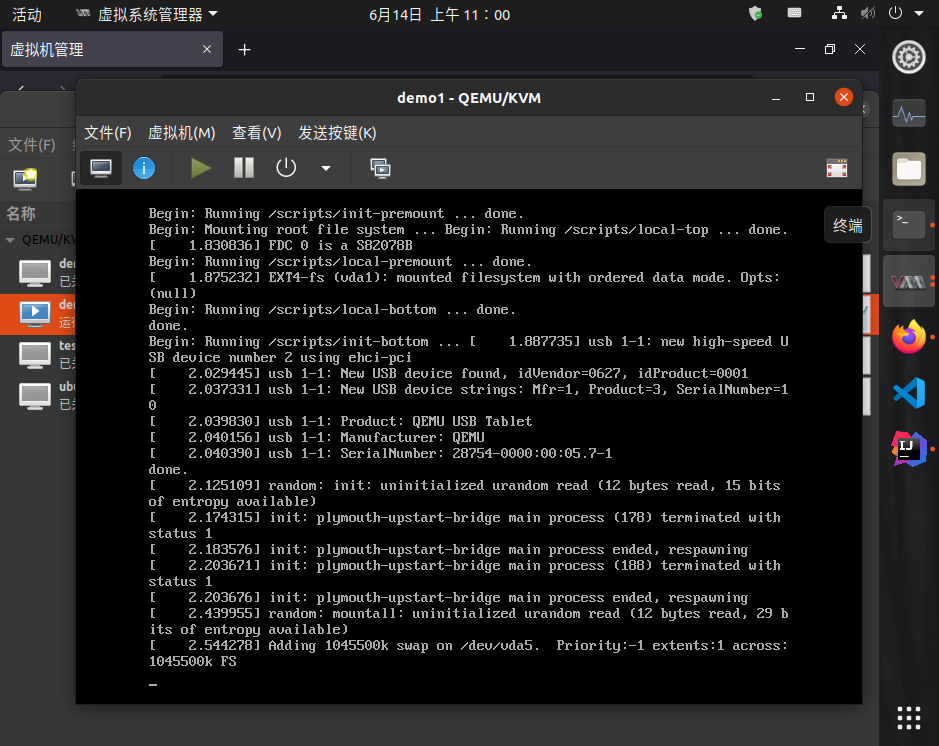Open Virtual Machine Manager dock icon
The image size is (939, 746).
(x=908, y=281)
